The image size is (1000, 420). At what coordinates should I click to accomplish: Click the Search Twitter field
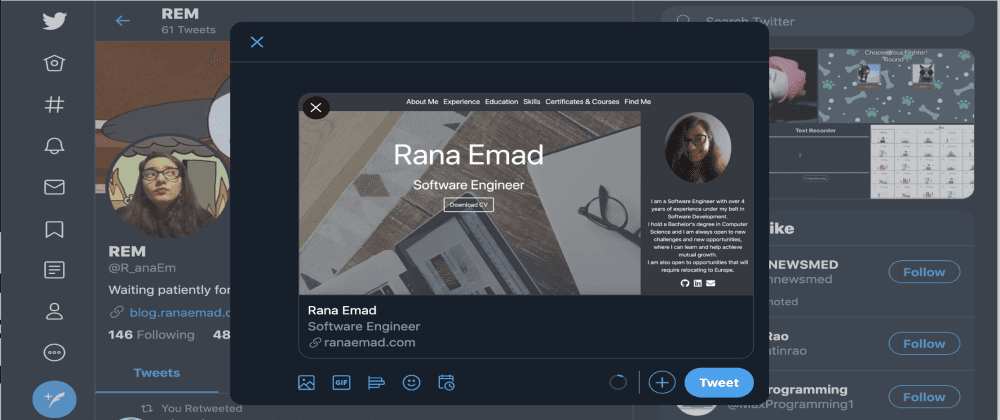tap(830, 21)
